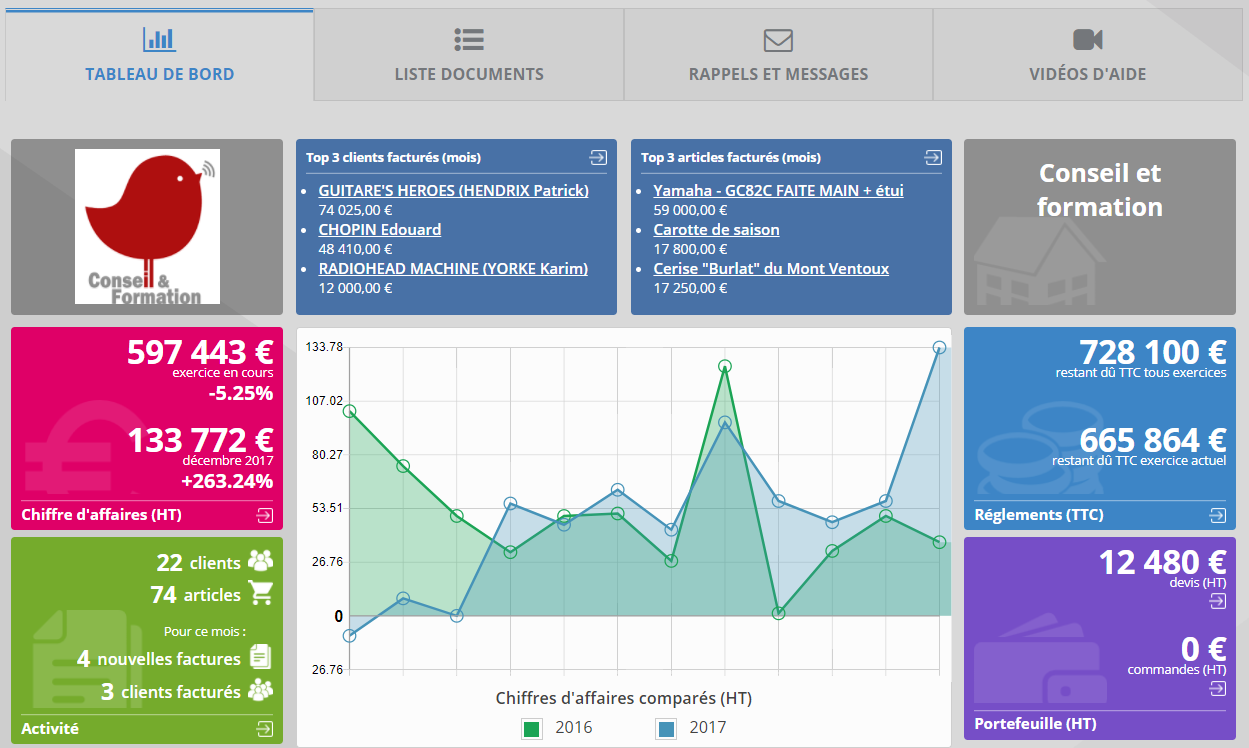
Task: Open the commandes (HT) arrow icon
Action: (1217, 688)
